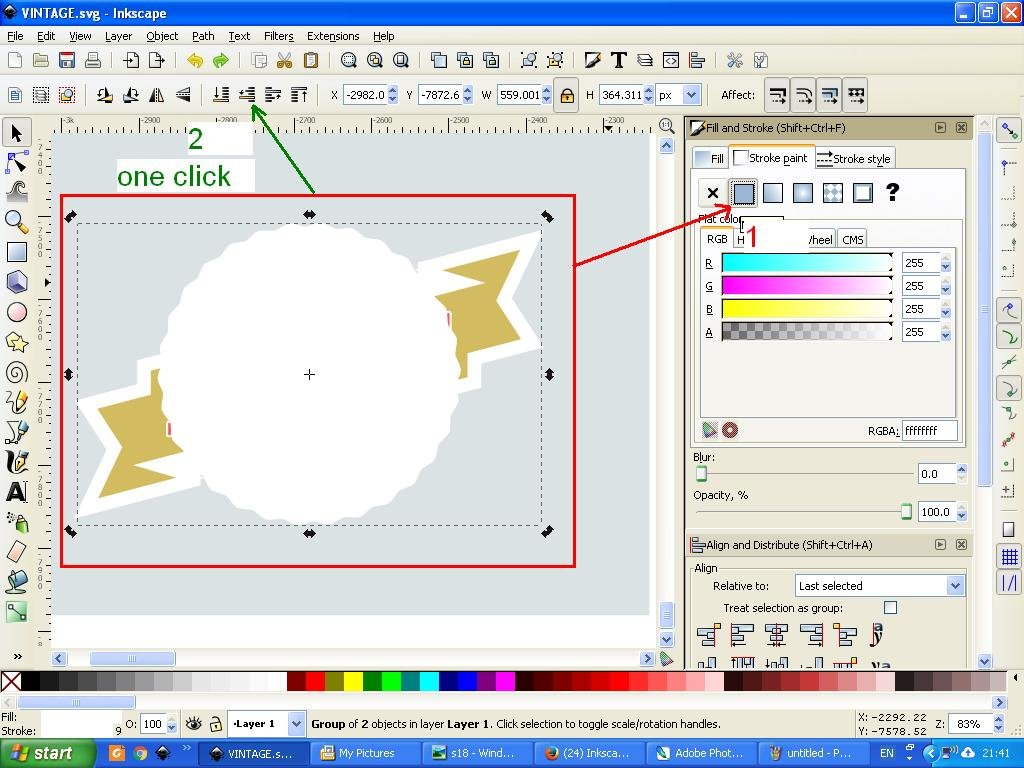This screenshot has height=768, width=1024.
Task: Choose the Eraser tool
Action: (x=16, y=552)
